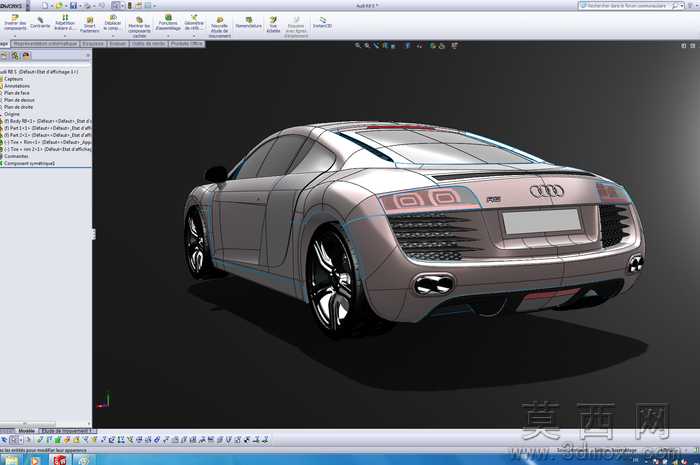Click the New document icon in title bar
Viewport: 700px width, 465px height.
(x=45, y=6)
